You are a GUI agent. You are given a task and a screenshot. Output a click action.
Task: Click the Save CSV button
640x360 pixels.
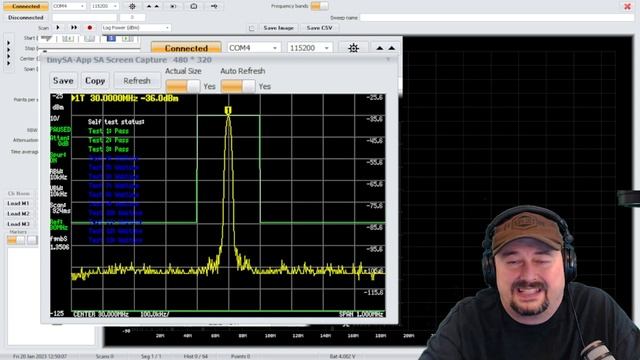click(x=319, y=28)
